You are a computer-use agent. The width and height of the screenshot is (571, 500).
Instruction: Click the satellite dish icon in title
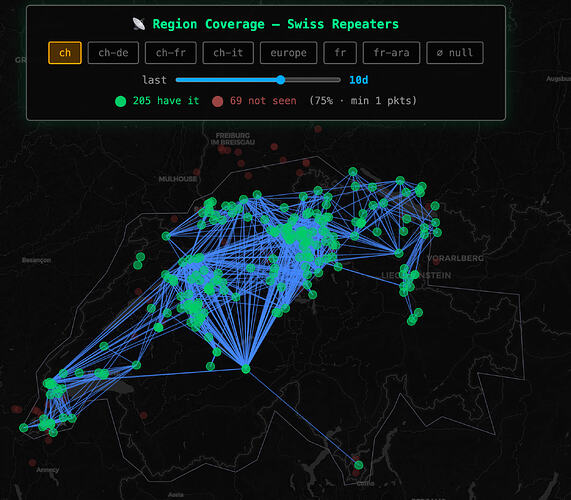point(139,24)
